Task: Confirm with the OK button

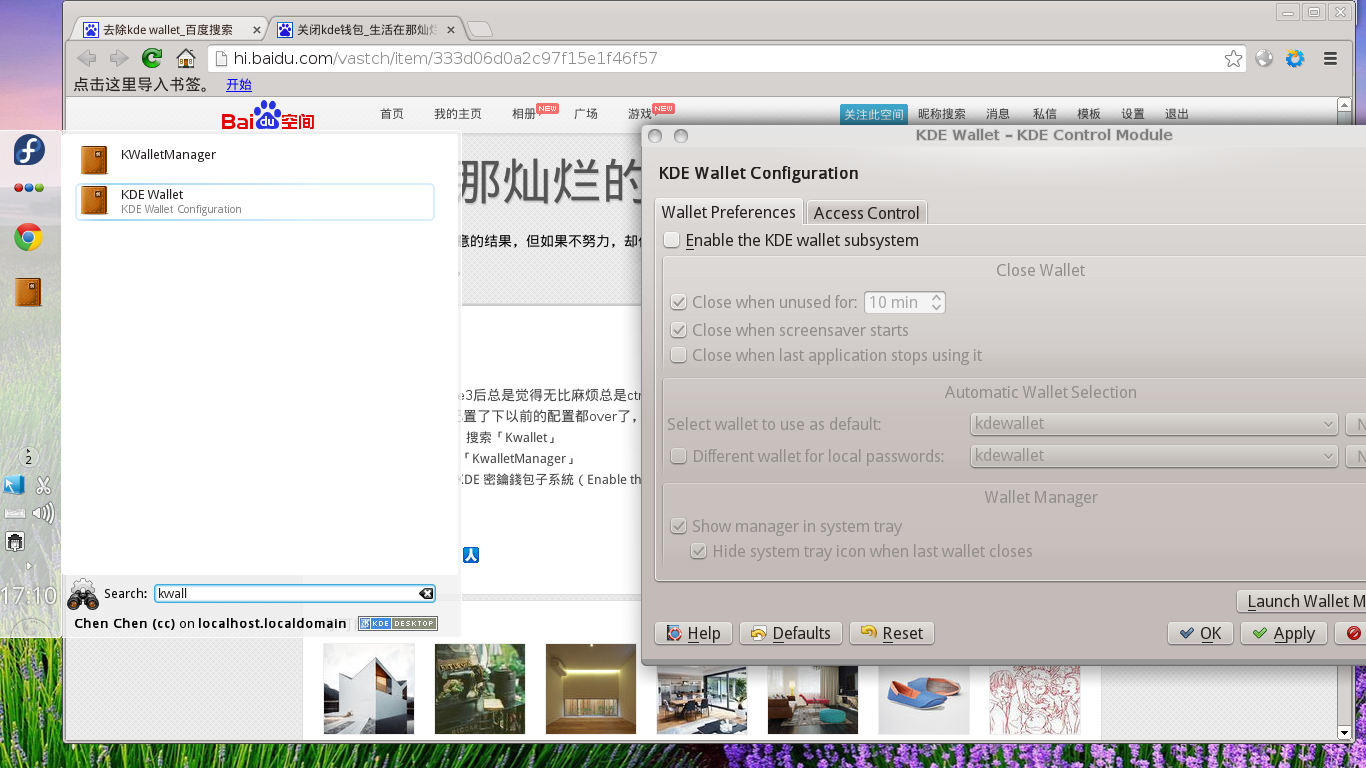Action: 1200,633
